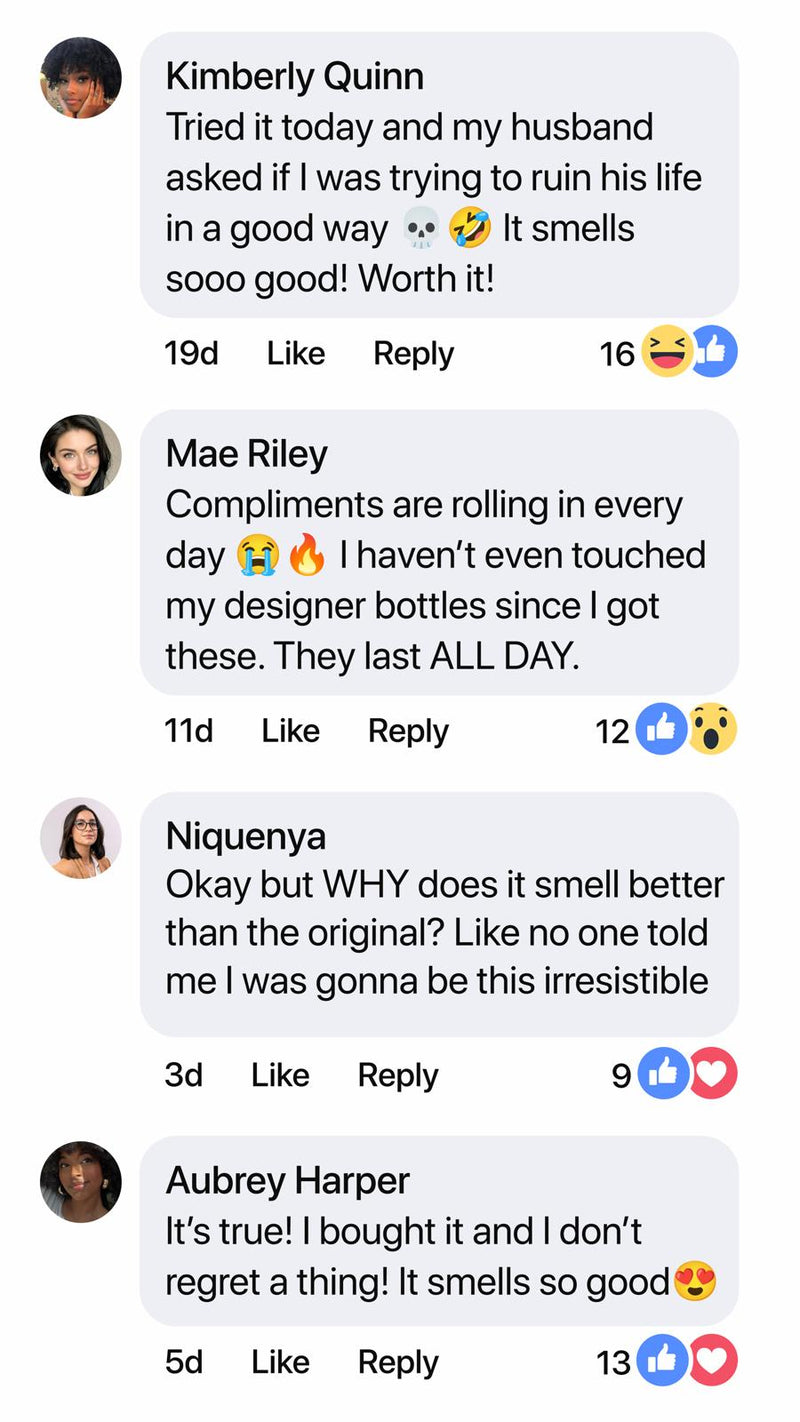Click the thumbs-up reaction on Kimberly Quinn's comment
This screenshot has height=1422, width=800.
[x=714, y=352]
